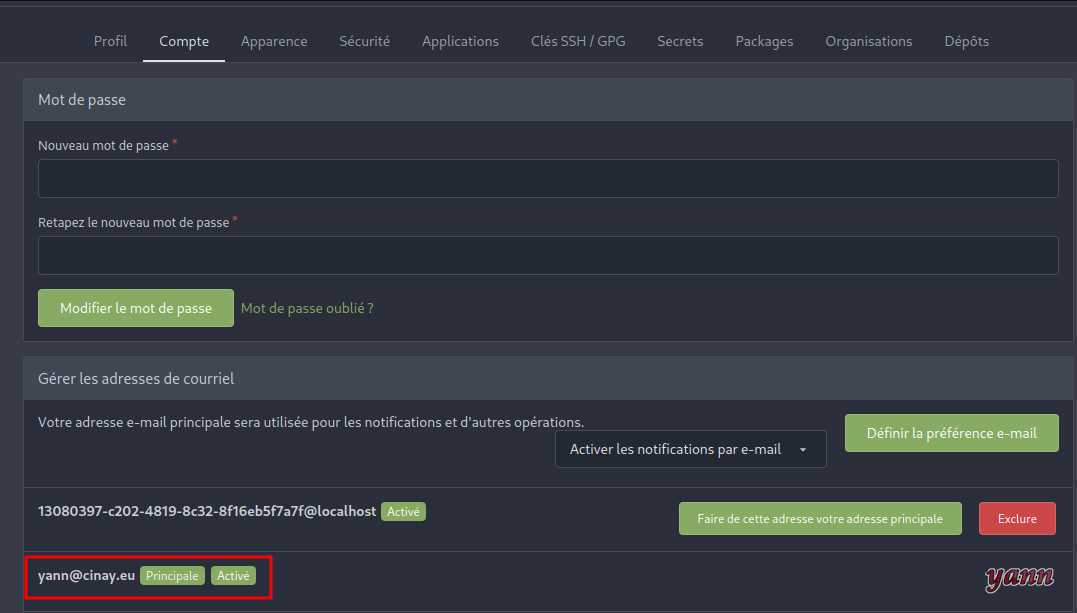Viewport: 1077px width, 613px height.
Task: Make the localhost address the primary address
Action: tap(819, 519)
